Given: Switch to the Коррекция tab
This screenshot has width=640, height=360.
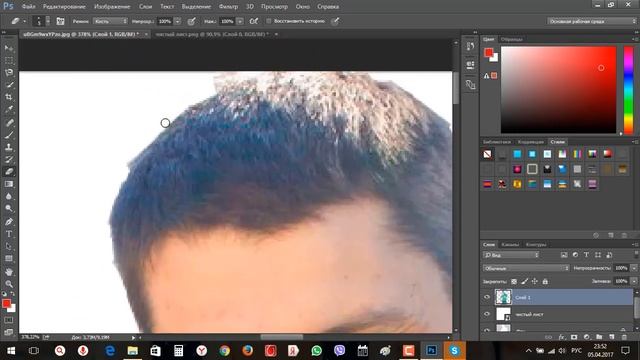Looking at the screenshot, I should pos(531,142).
